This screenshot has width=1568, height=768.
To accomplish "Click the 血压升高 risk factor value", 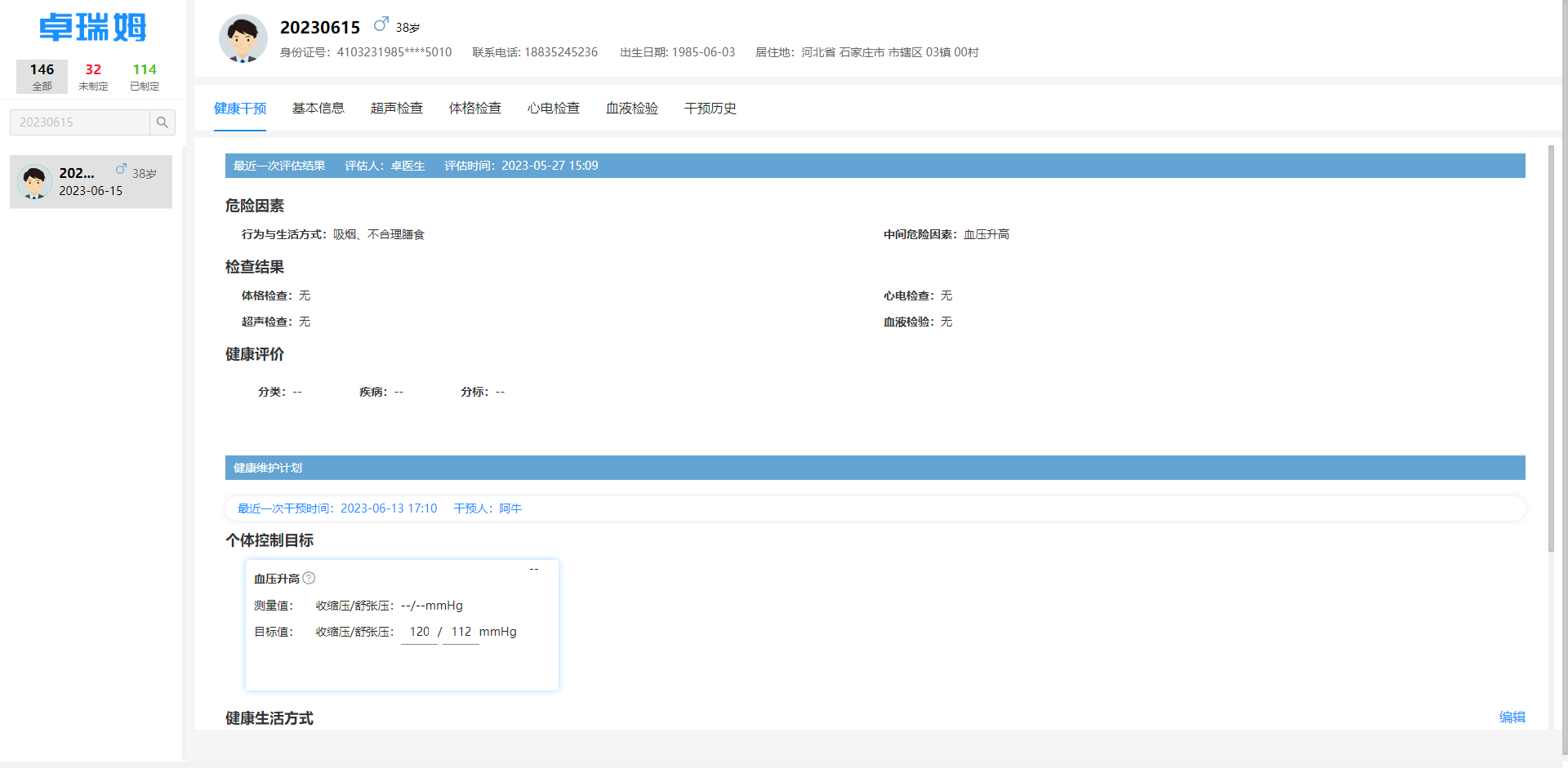I will click(987, 234).
